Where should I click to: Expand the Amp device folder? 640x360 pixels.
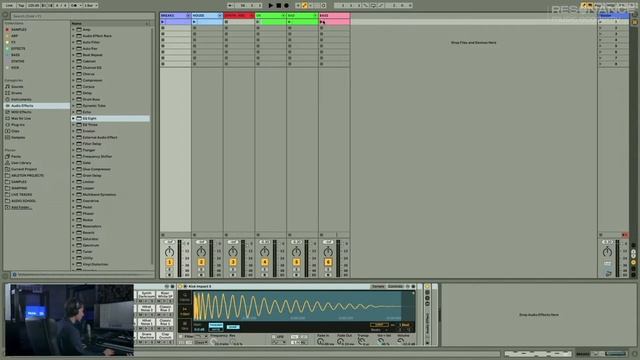[74, 29]
